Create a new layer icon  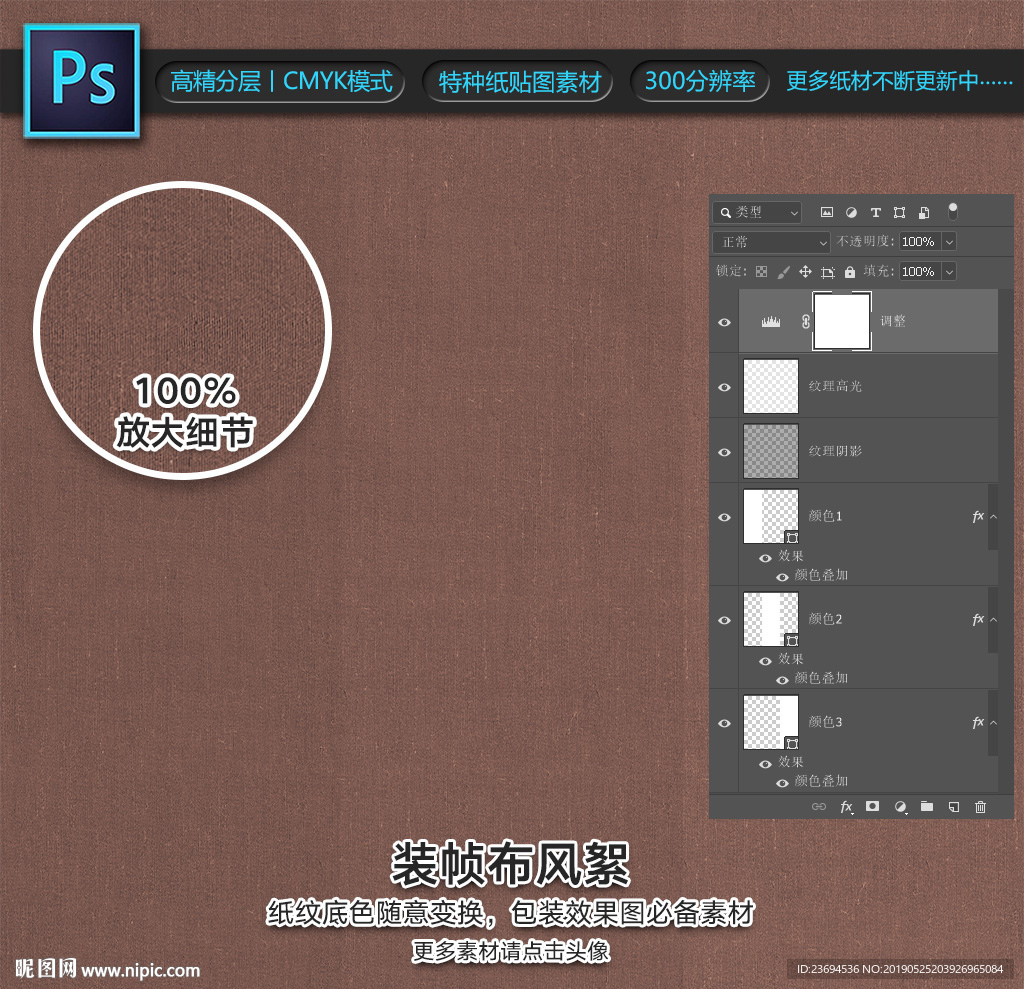pos(954,807)
